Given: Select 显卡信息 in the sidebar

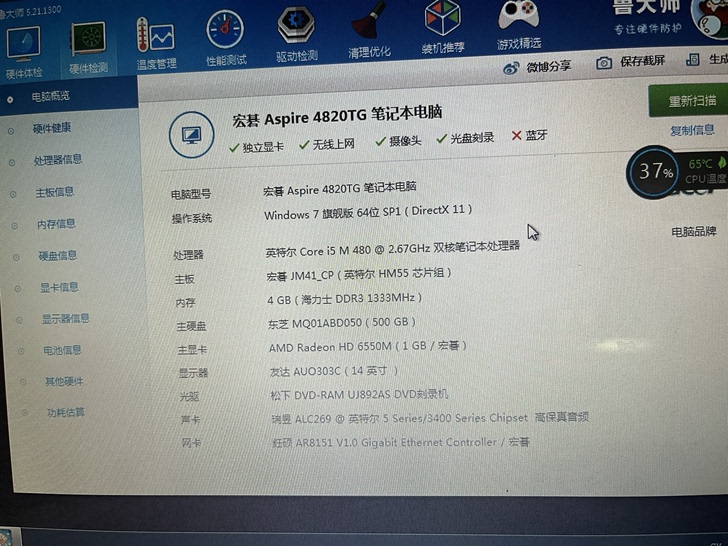Looking at the screenshot, I should 59,288.
